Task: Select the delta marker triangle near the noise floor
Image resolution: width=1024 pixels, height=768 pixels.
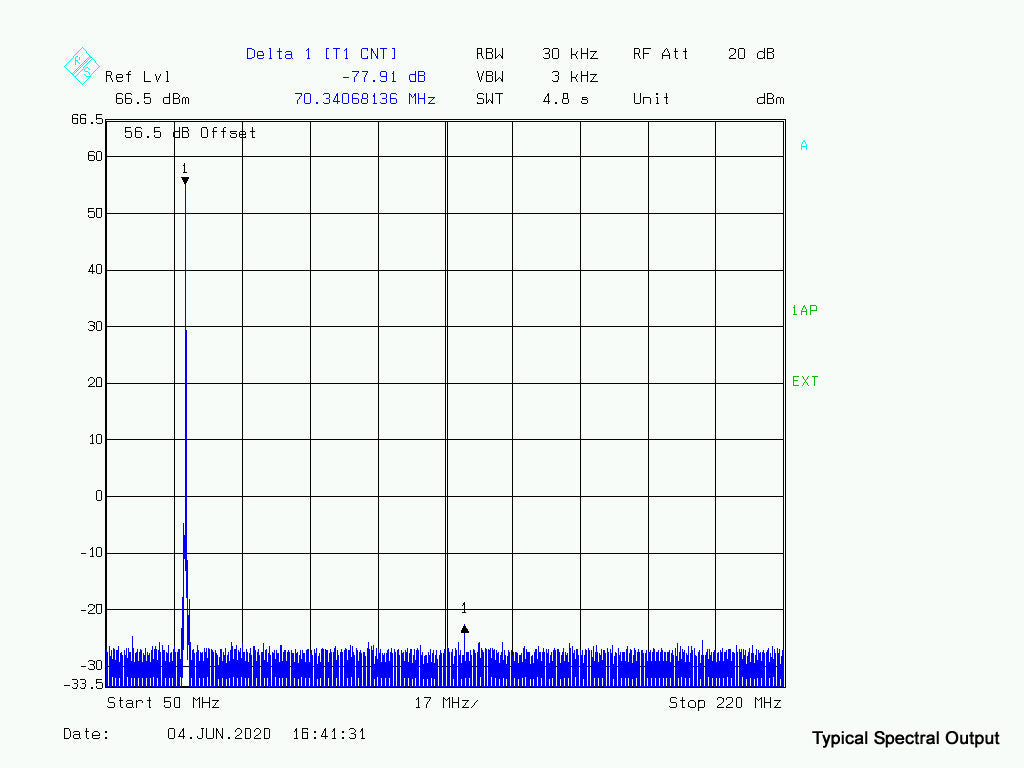Action: click(x=464, y=629)
